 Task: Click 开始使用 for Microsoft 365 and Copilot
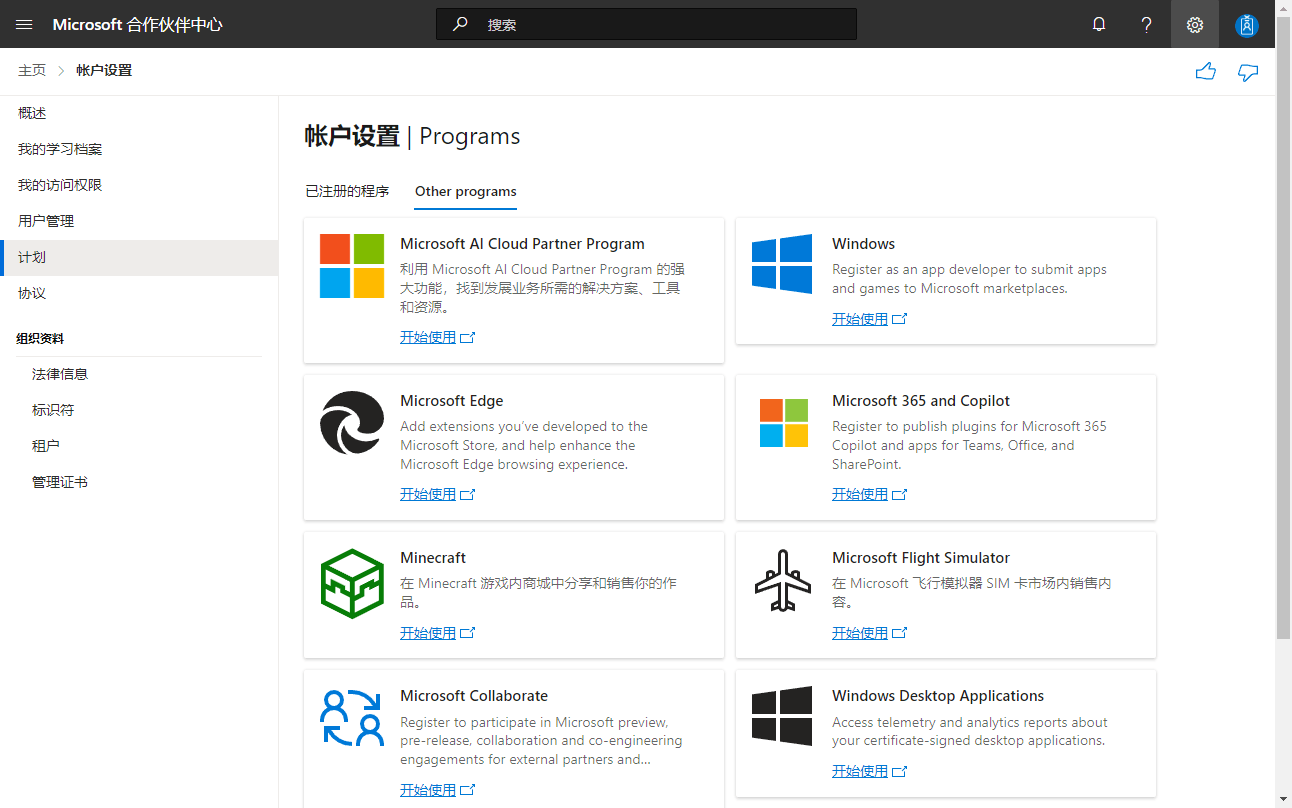[860, 494]
